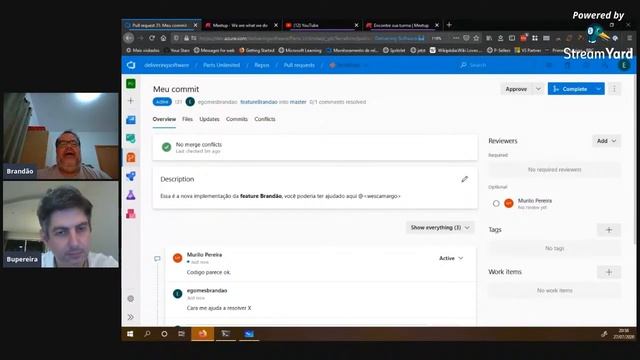Open Test Plans flask icon
This screenshot has height=360, width=640.
(131, 195)
